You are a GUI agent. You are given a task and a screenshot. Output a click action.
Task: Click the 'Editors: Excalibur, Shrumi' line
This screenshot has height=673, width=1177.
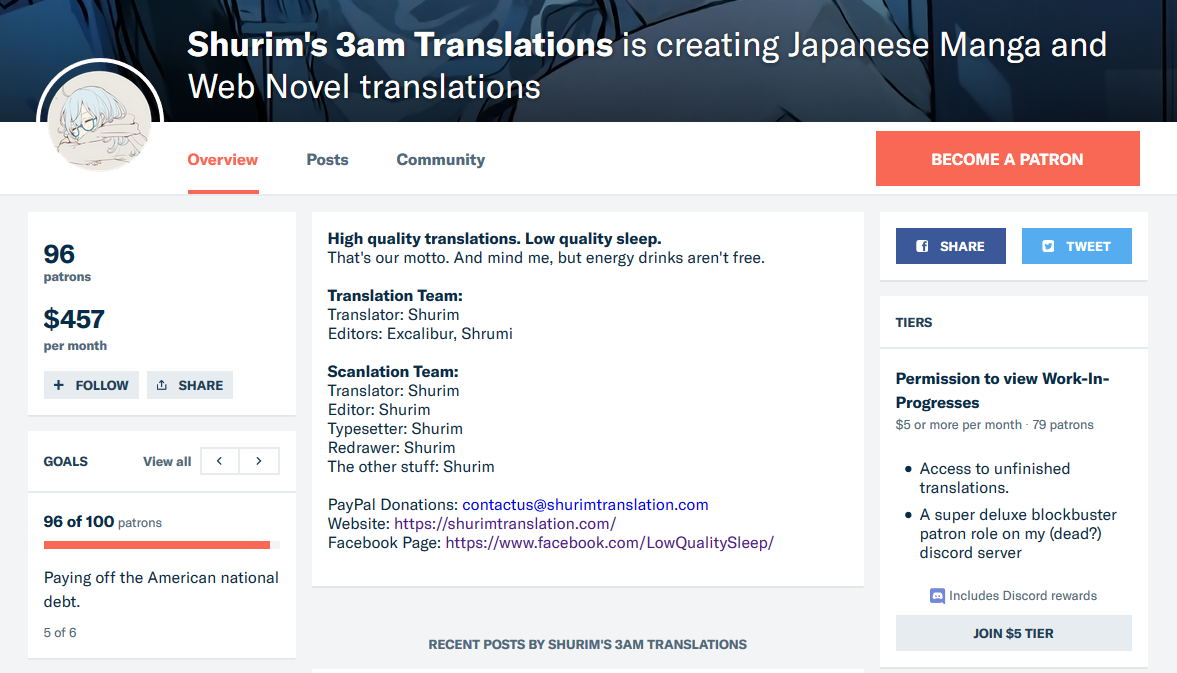[x=420, y=334]
